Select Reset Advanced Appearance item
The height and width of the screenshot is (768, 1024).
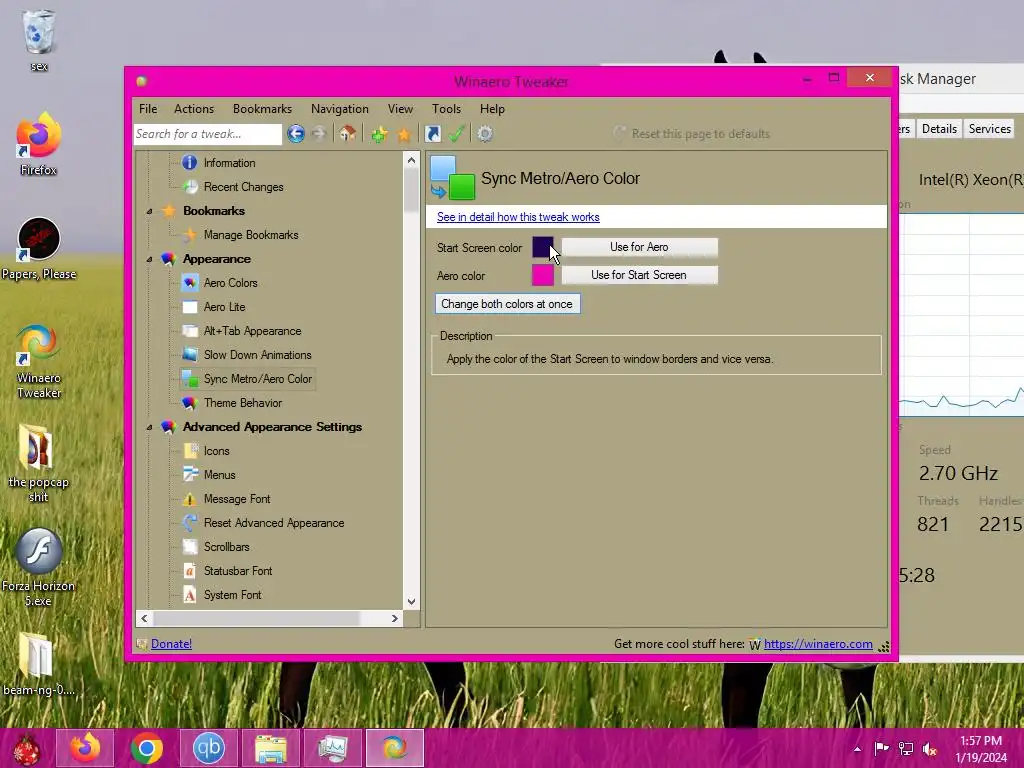pyautogui.click(x=274, y=523)
